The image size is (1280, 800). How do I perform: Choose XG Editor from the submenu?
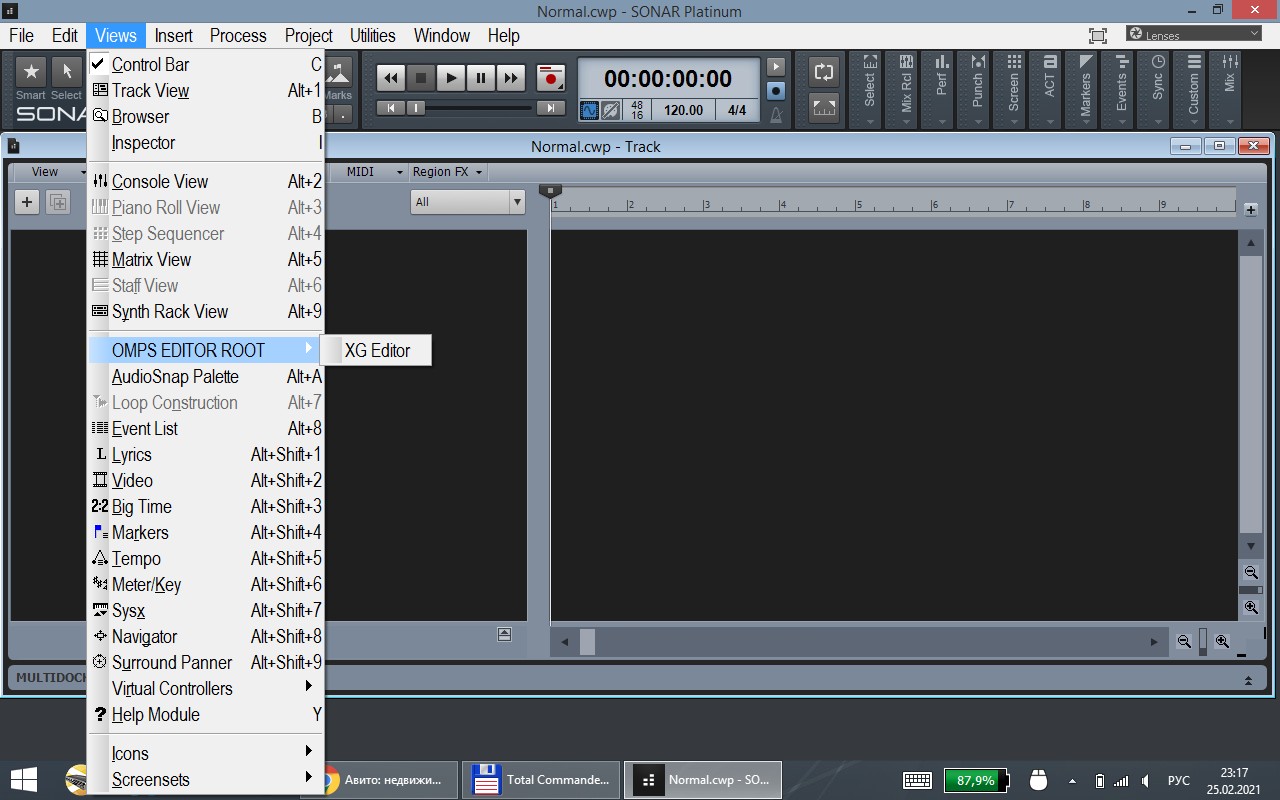click(376, 350)
